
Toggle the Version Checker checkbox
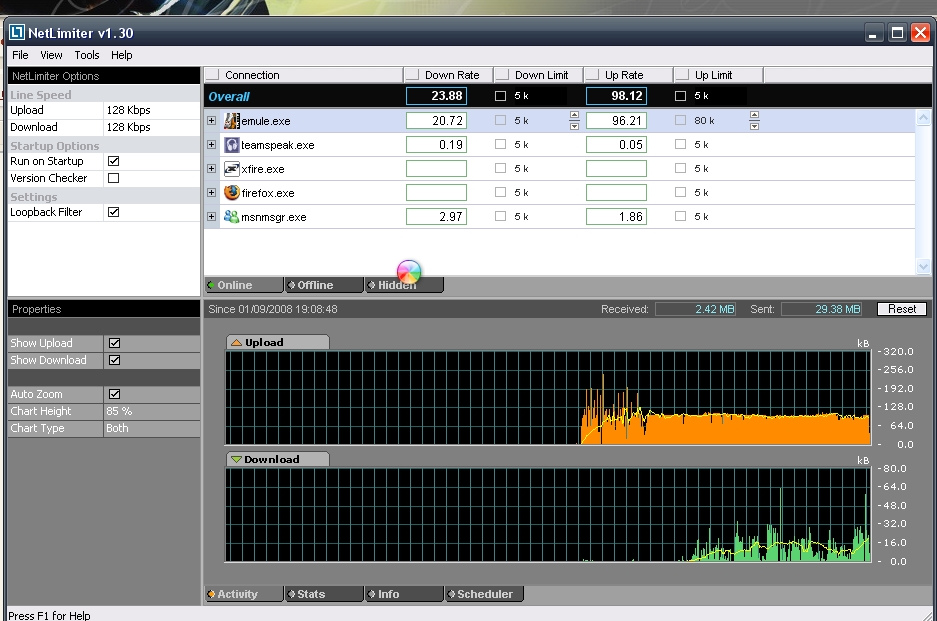pyautogui.click(x=114, y=178)
